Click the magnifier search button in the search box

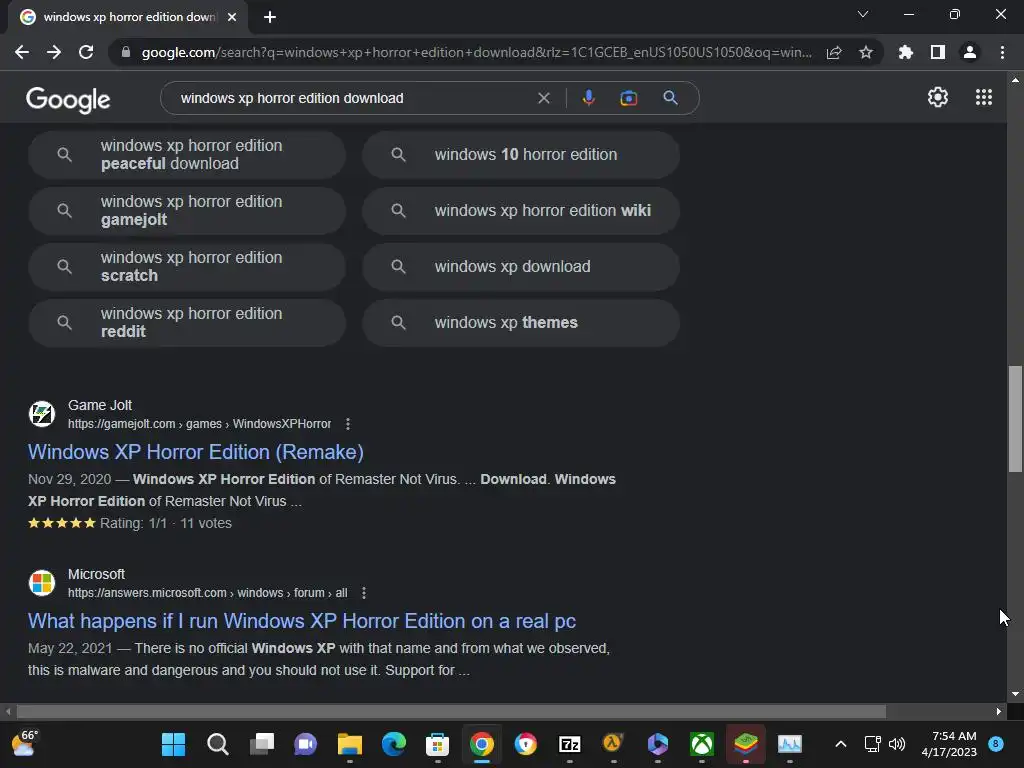pyautogui.click(x=670, y=98)
